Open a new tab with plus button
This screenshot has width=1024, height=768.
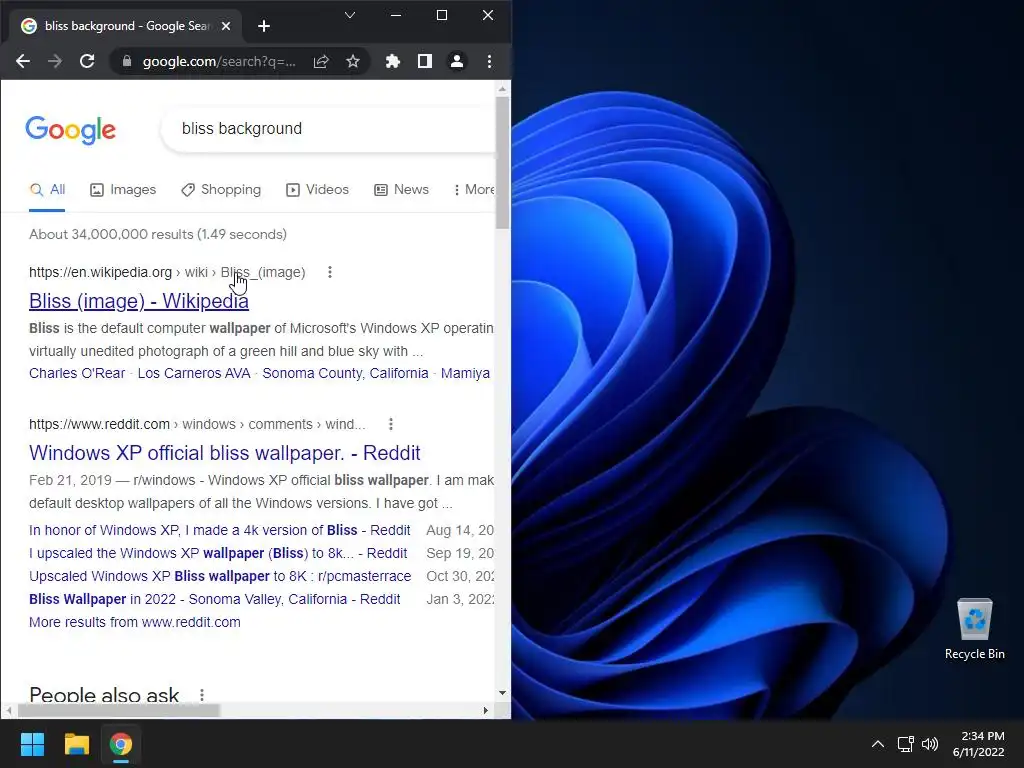264,26
